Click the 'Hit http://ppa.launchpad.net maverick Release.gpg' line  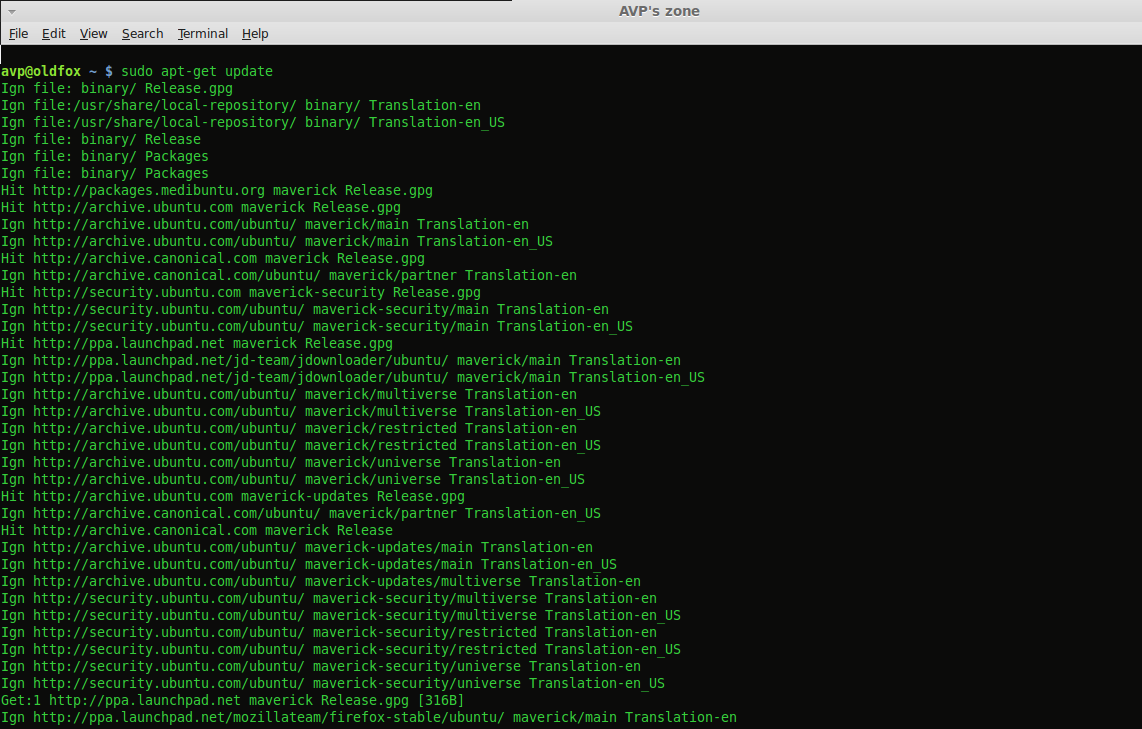click(197, 343)
